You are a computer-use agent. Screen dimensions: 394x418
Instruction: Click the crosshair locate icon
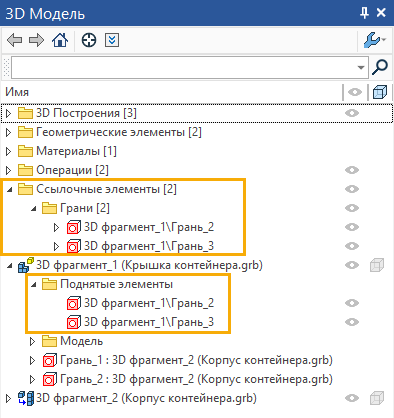point(89,40)
